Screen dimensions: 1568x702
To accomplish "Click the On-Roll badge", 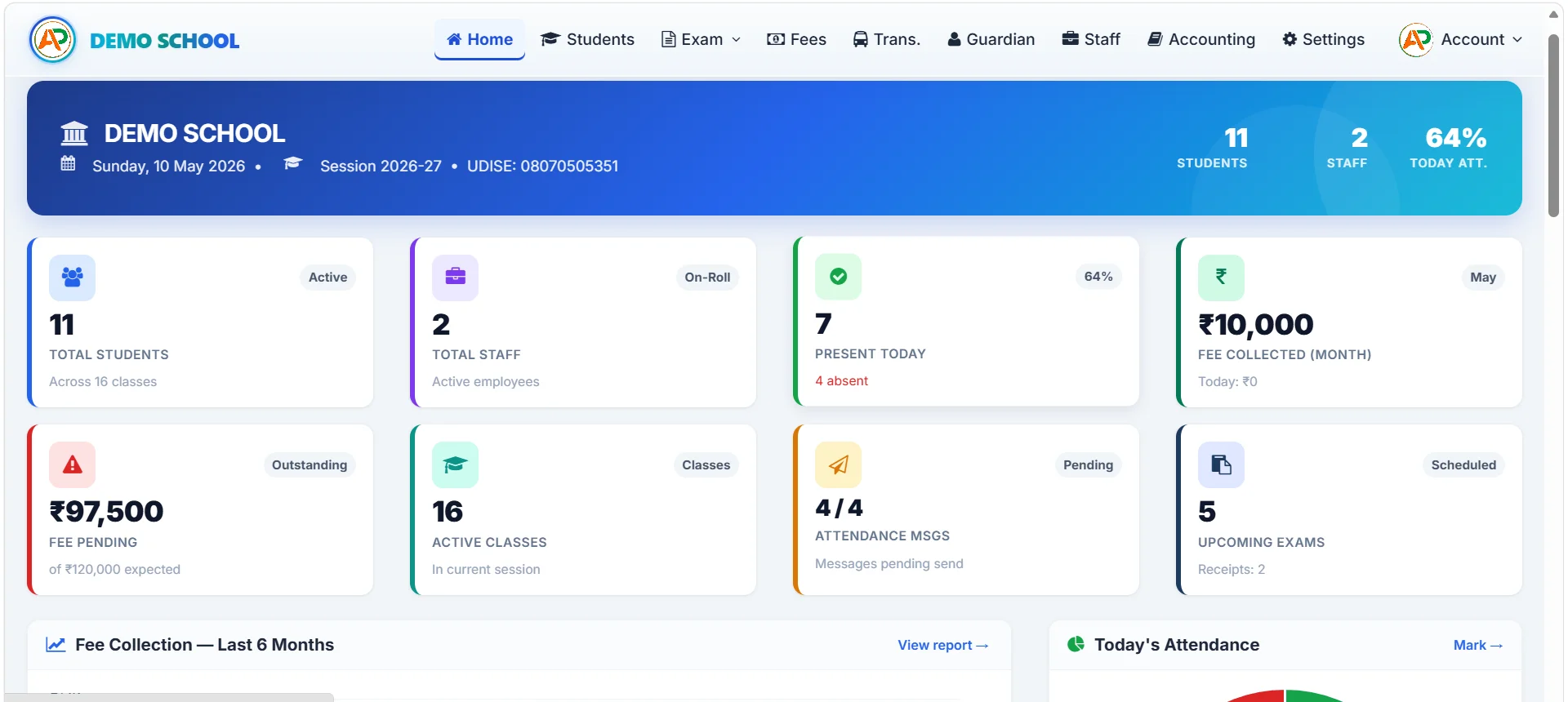I will click(x=707, y=278).
